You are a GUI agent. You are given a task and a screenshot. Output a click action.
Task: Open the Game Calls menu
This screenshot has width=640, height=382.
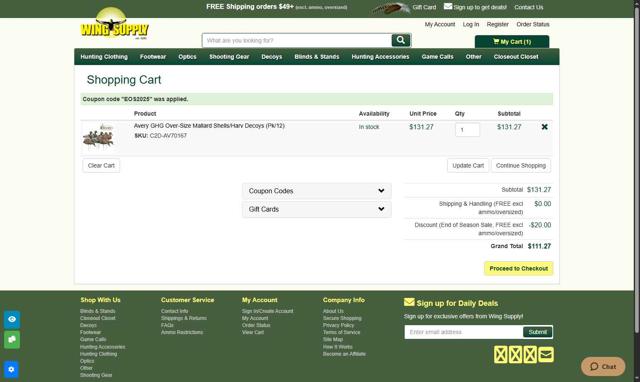tap(438, 57)
